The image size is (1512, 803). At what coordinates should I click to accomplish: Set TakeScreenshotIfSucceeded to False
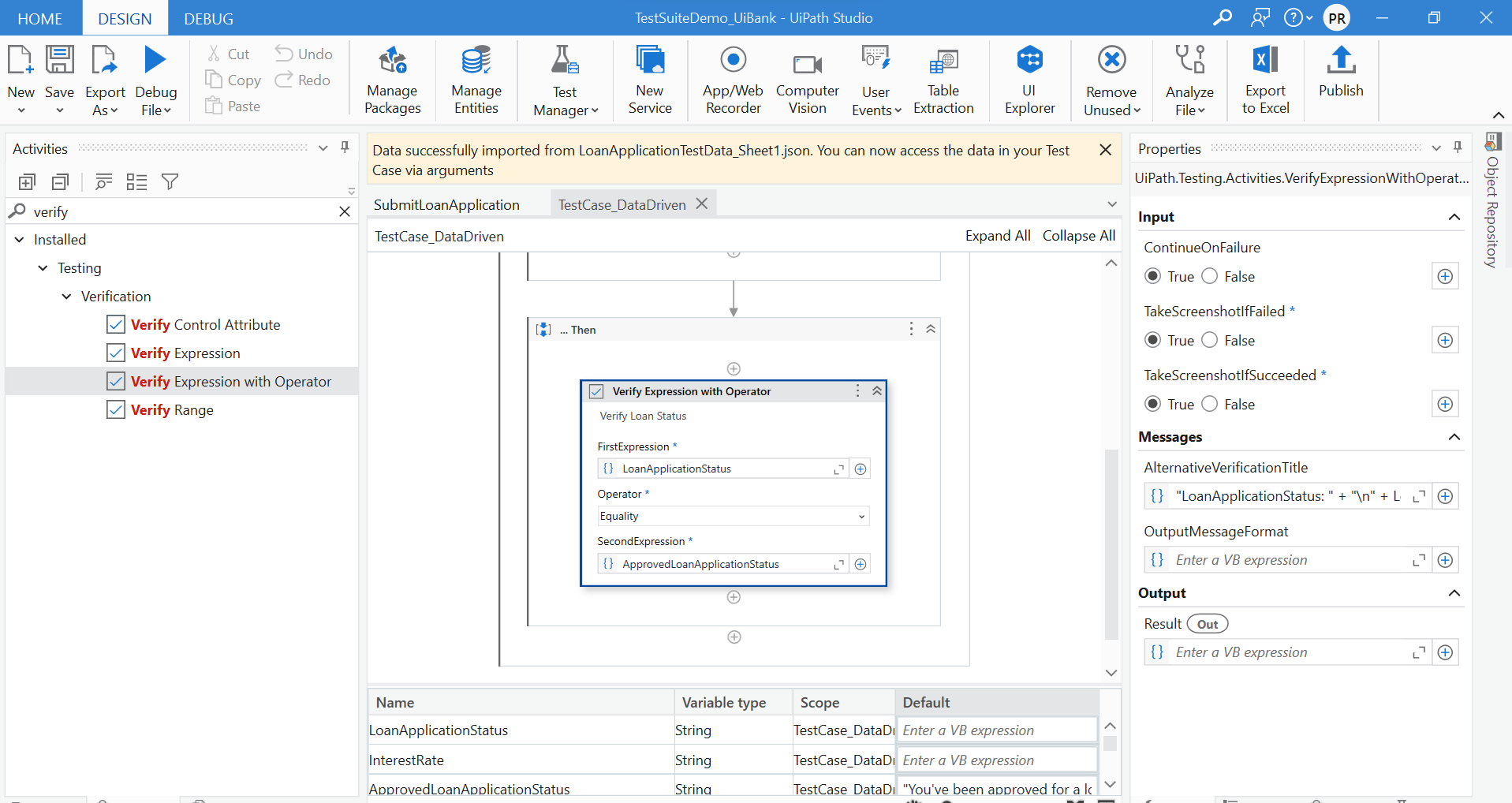[1210, 404]
